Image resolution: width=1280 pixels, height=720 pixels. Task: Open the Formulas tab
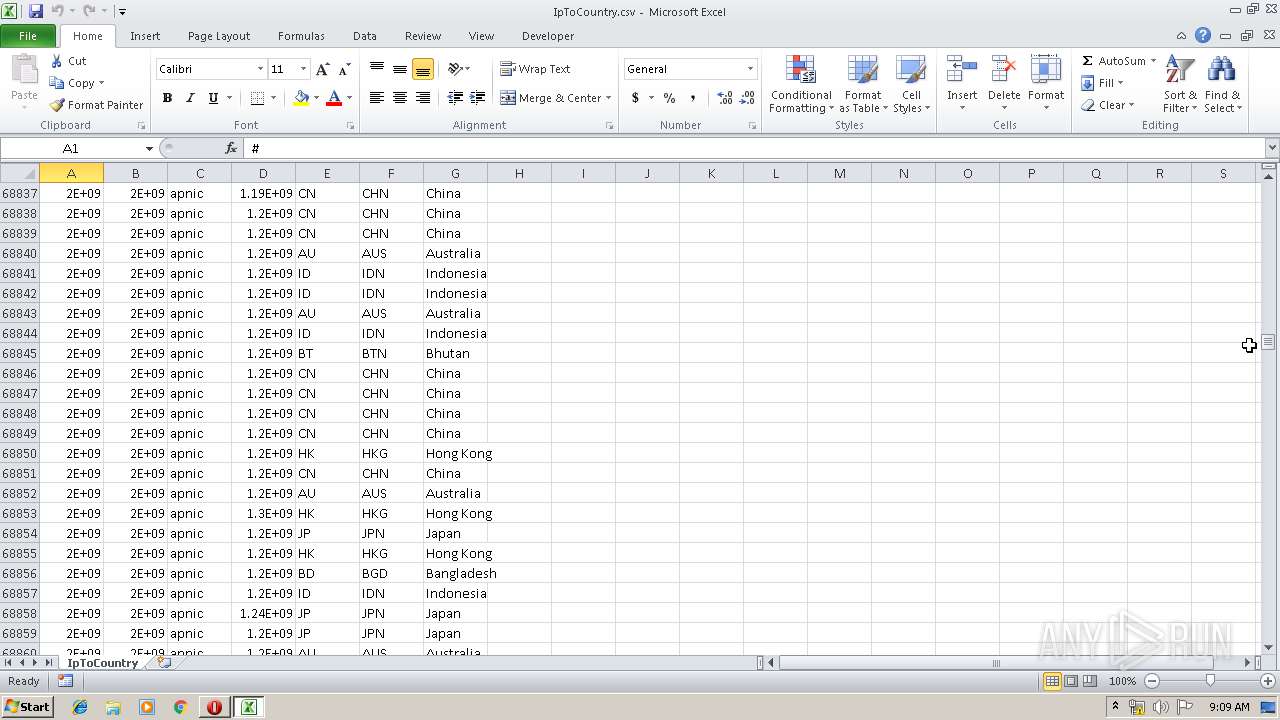pos(301,36)
